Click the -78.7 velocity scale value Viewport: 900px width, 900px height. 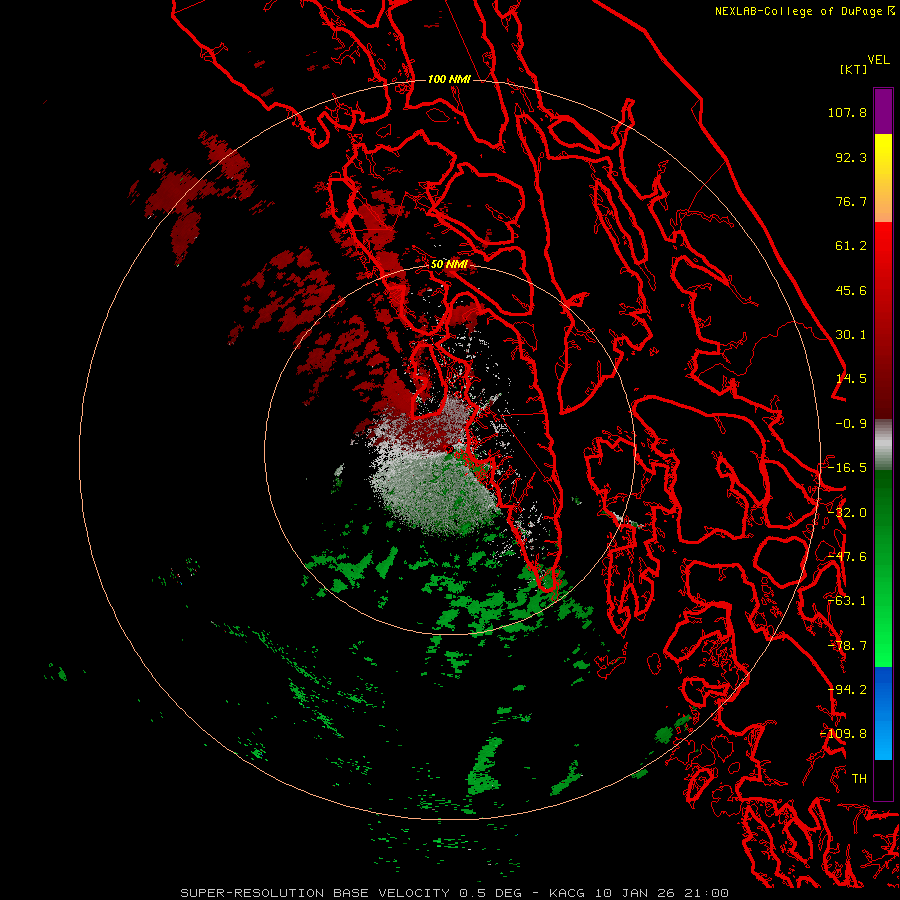[x=847, y=646]
